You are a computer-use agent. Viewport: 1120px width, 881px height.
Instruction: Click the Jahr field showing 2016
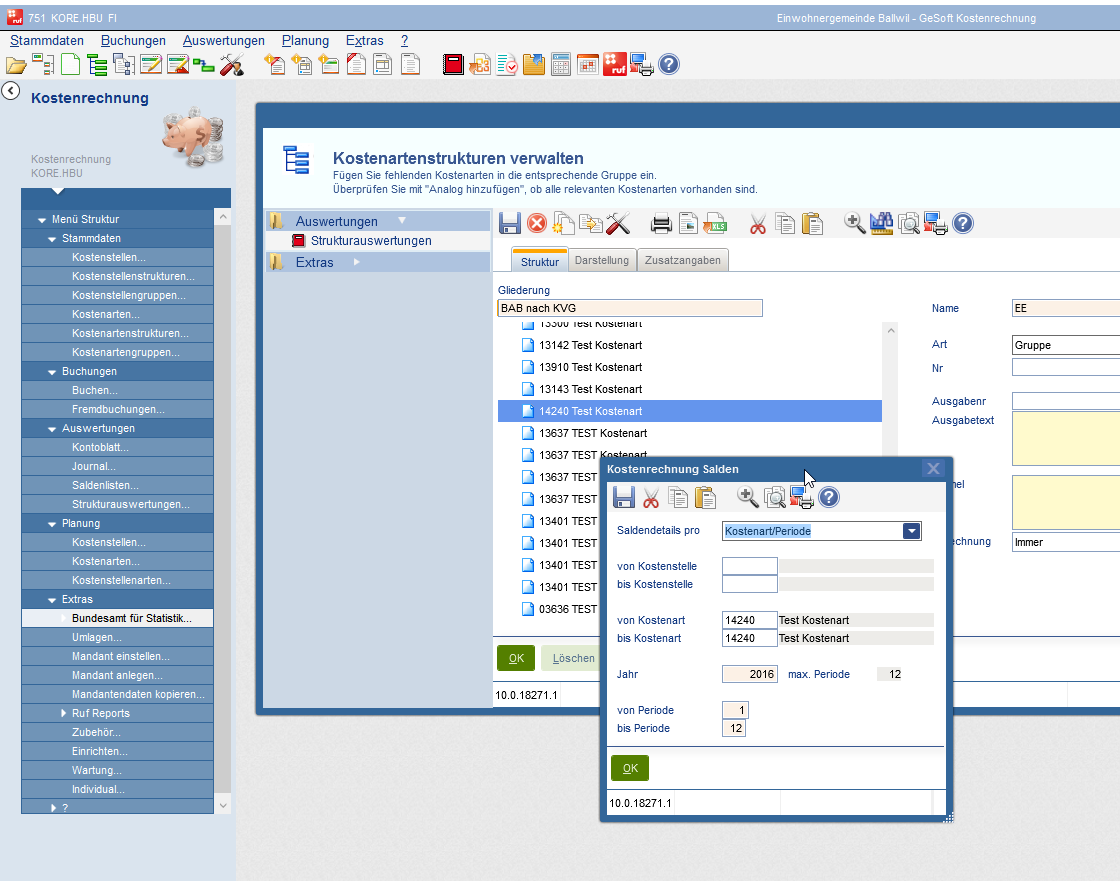[x=749, y=674]
